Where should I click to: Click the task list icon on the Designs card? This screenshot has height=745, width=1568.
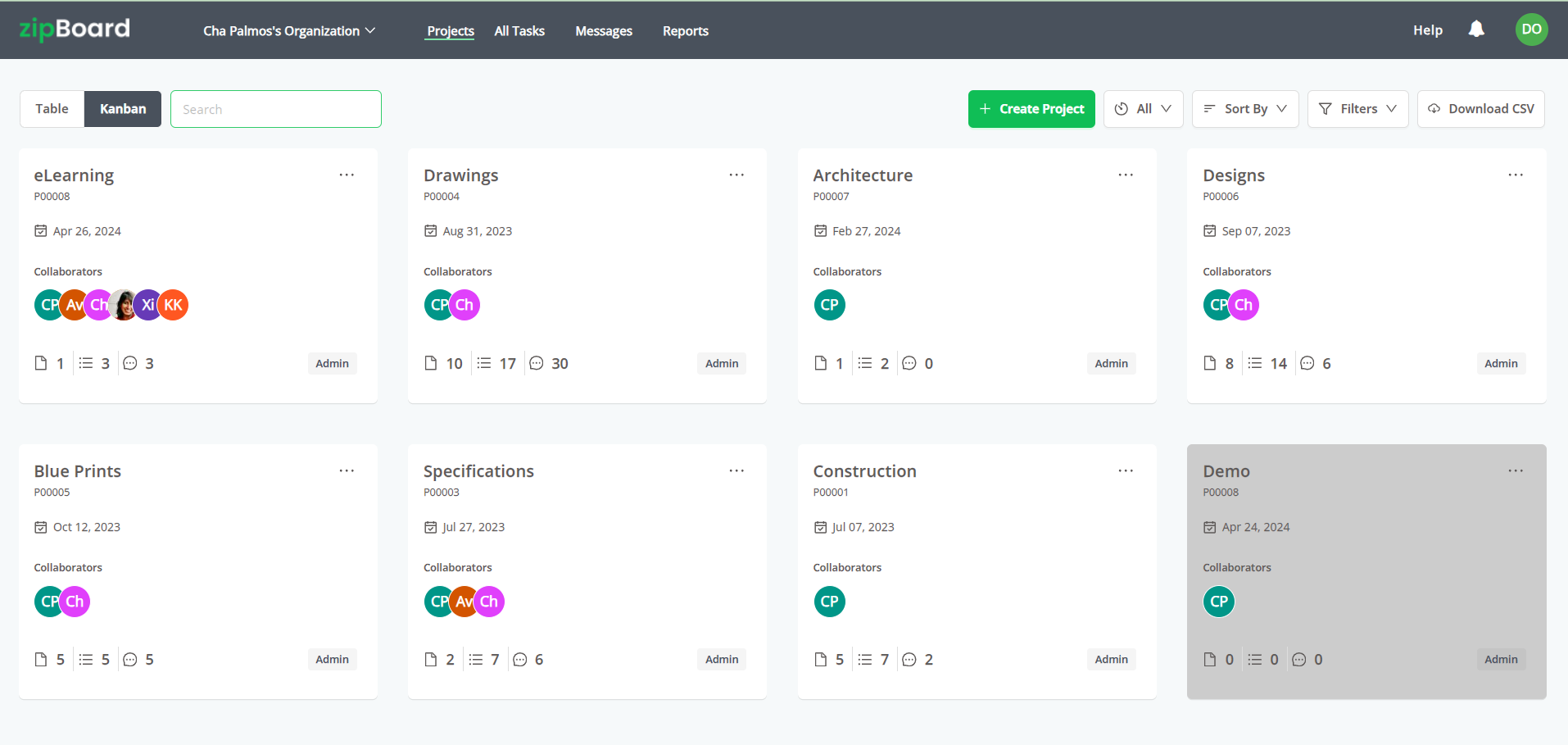pos(1255,363)
